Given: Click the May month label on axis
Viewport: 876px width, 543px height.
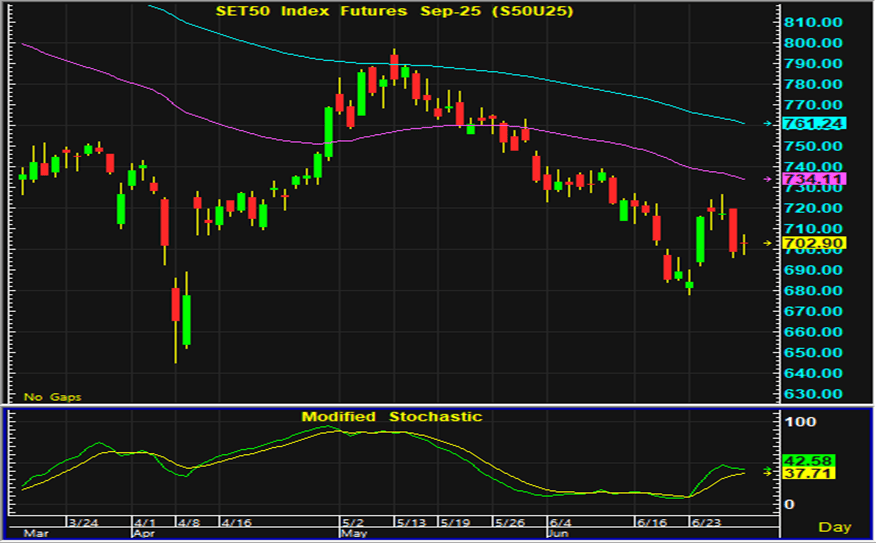Looking at the screenshot, I should [353, 534].
